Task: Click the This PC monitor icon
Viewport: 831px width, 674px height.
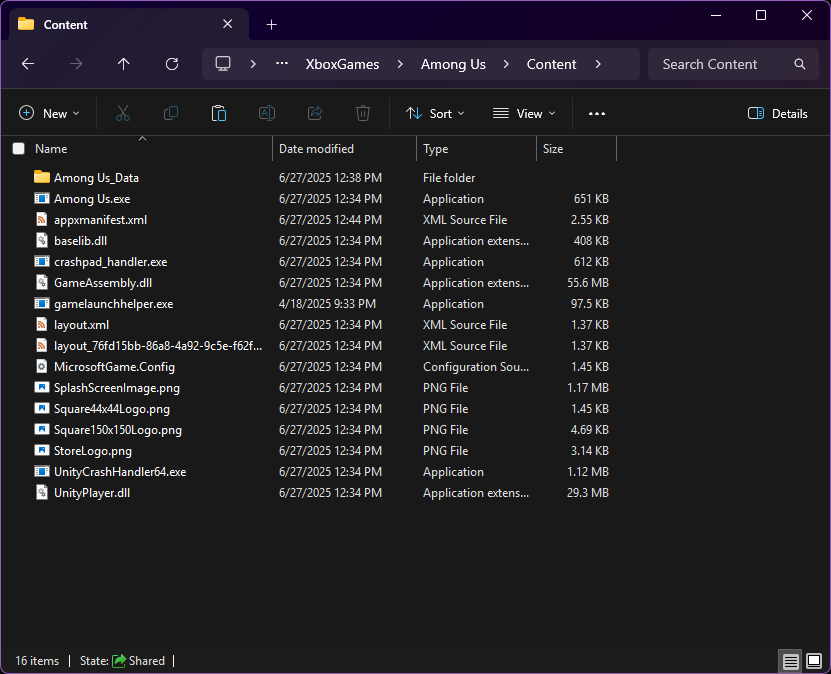Action: [x=223, y=64]
